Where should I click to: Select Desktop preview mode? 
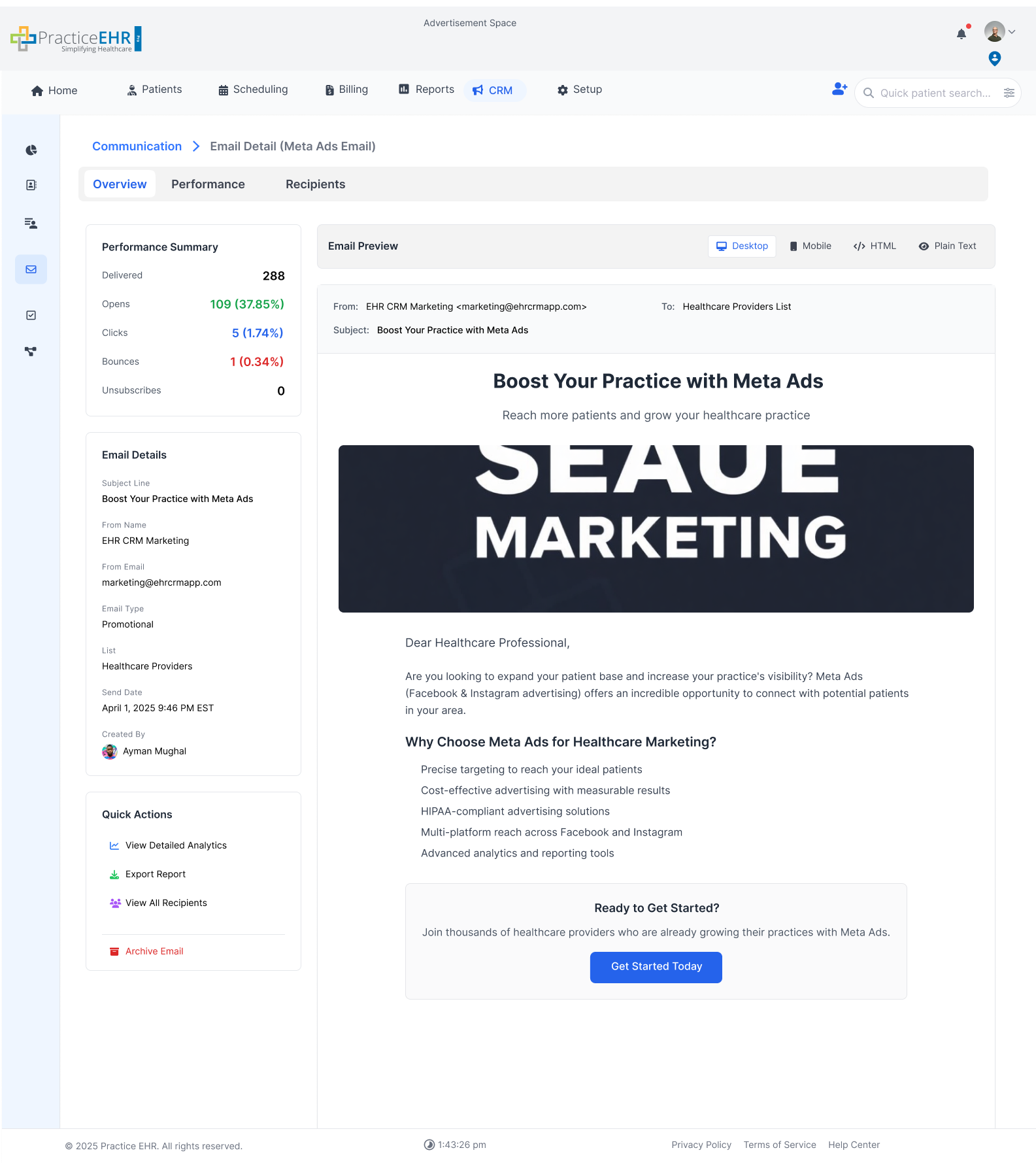pos(742,246)
